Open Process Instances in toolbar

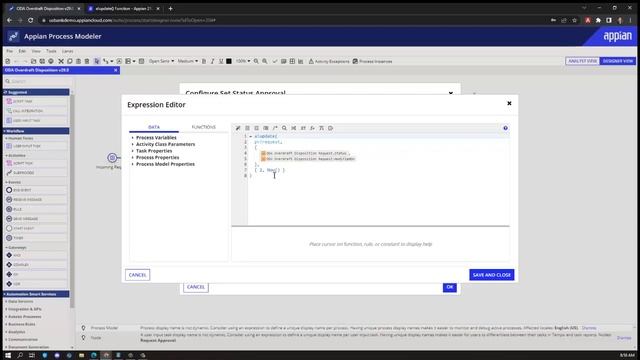point(372,61)
